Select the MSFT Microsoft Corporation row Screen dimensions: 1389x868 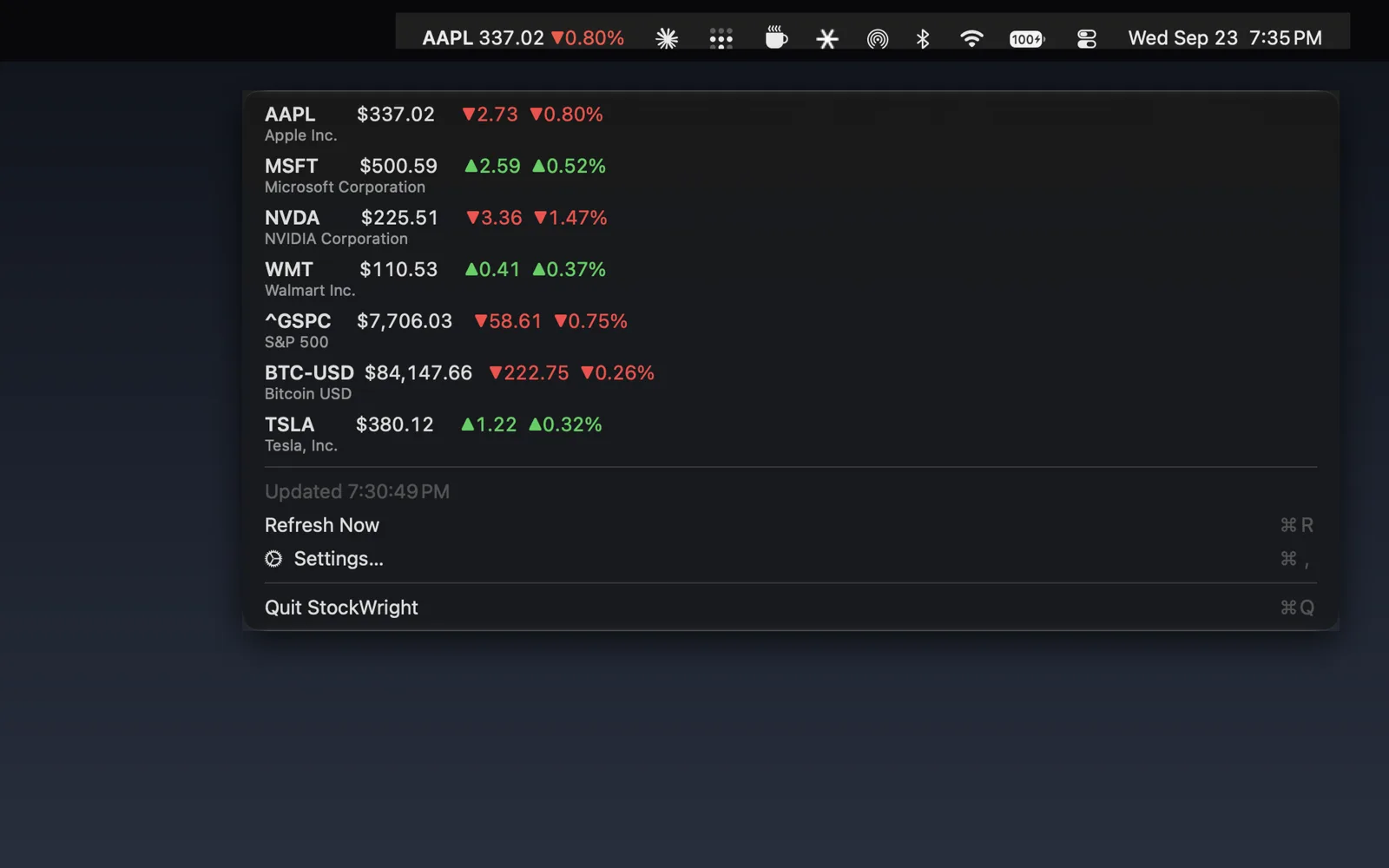coord(790,175)
